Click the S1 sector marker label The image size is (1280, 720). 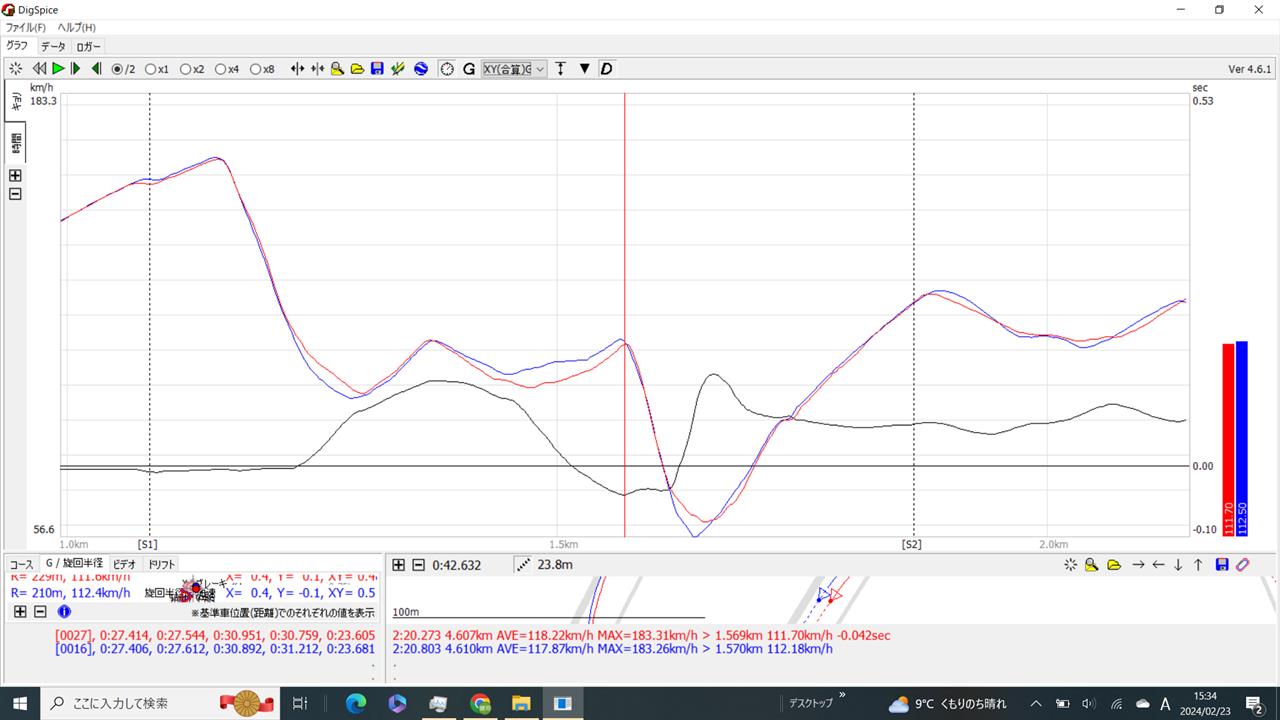pos(148,545)
